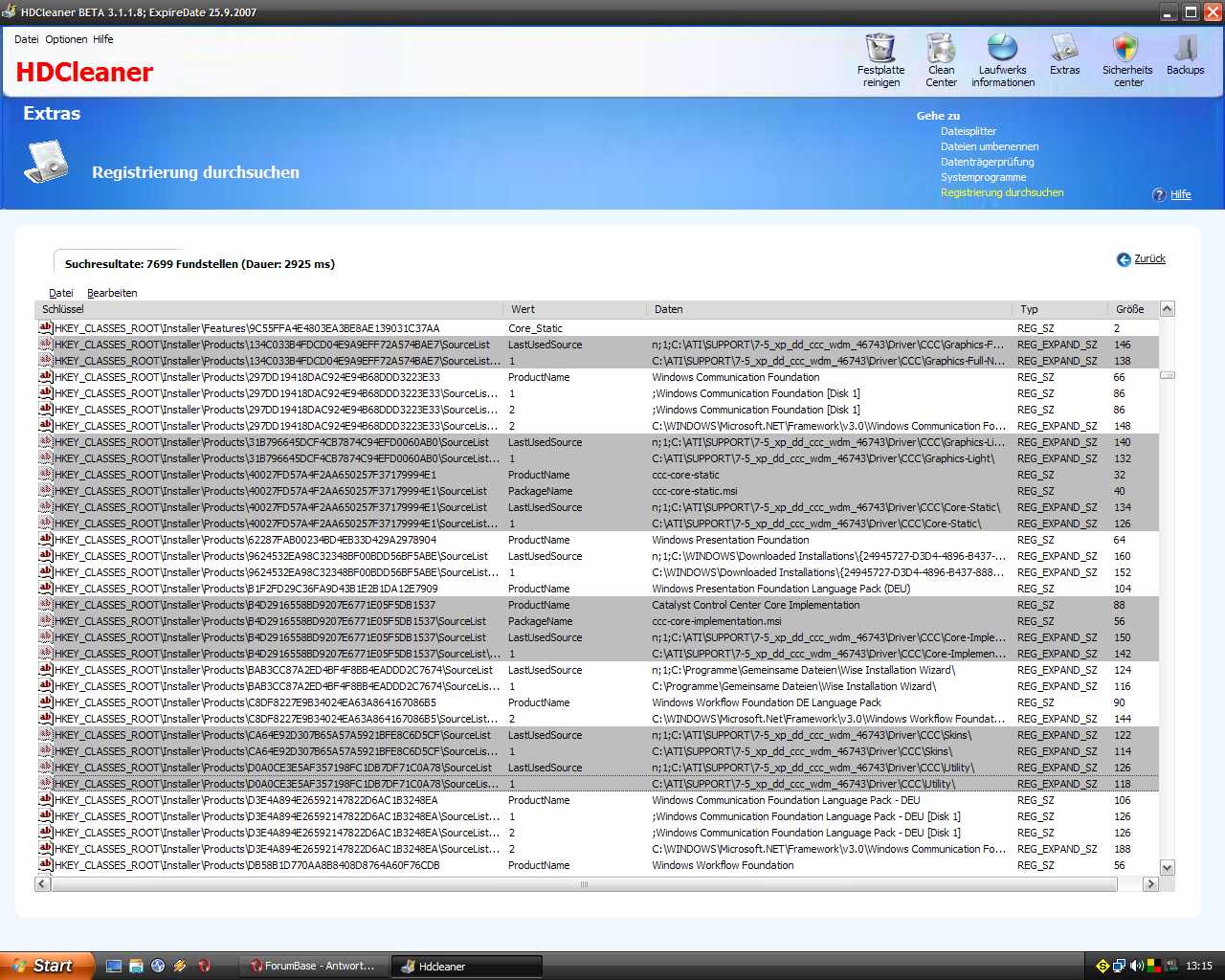
Task: Click the vertical scrollbar down arrow
Action: pyautogui.click(x=1167, y=867)
